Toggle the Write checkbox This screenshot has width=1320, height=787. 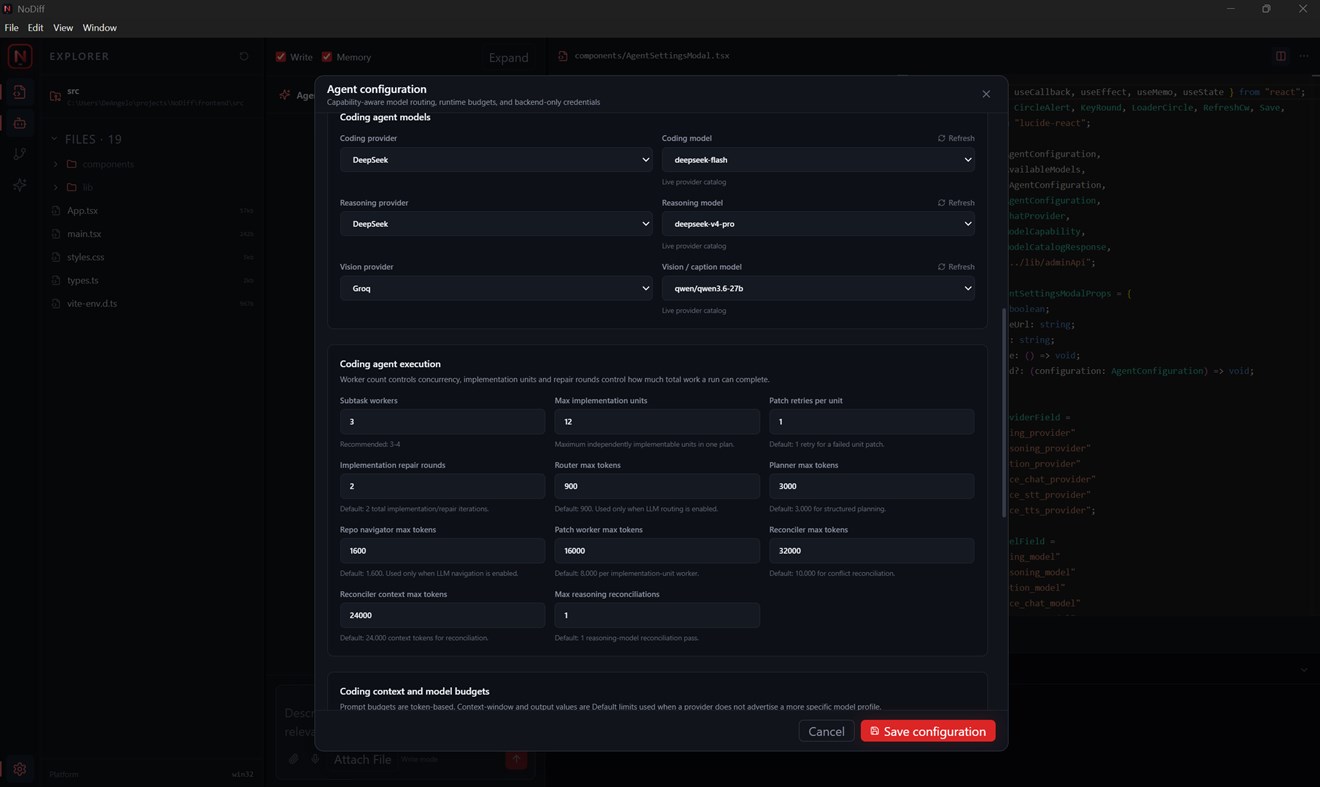pyautogui.click(x=281, y=57)
